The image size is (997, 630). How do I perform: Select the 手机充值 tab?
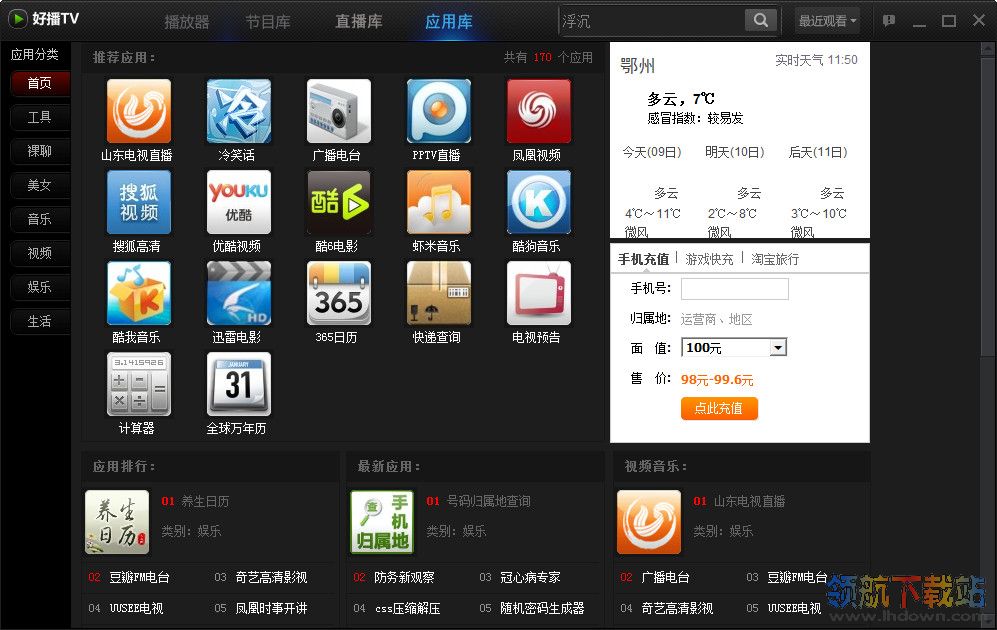pyautogui.click(x=643, y=259)
